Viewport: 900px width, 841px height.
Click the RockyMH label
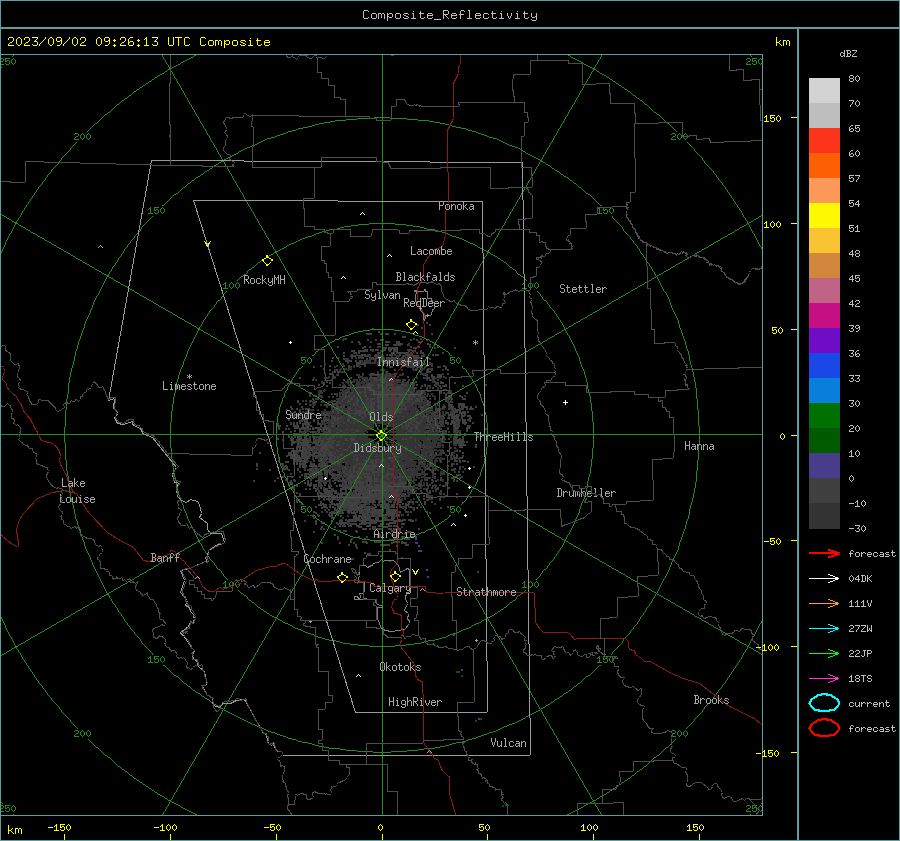point(264,280)
